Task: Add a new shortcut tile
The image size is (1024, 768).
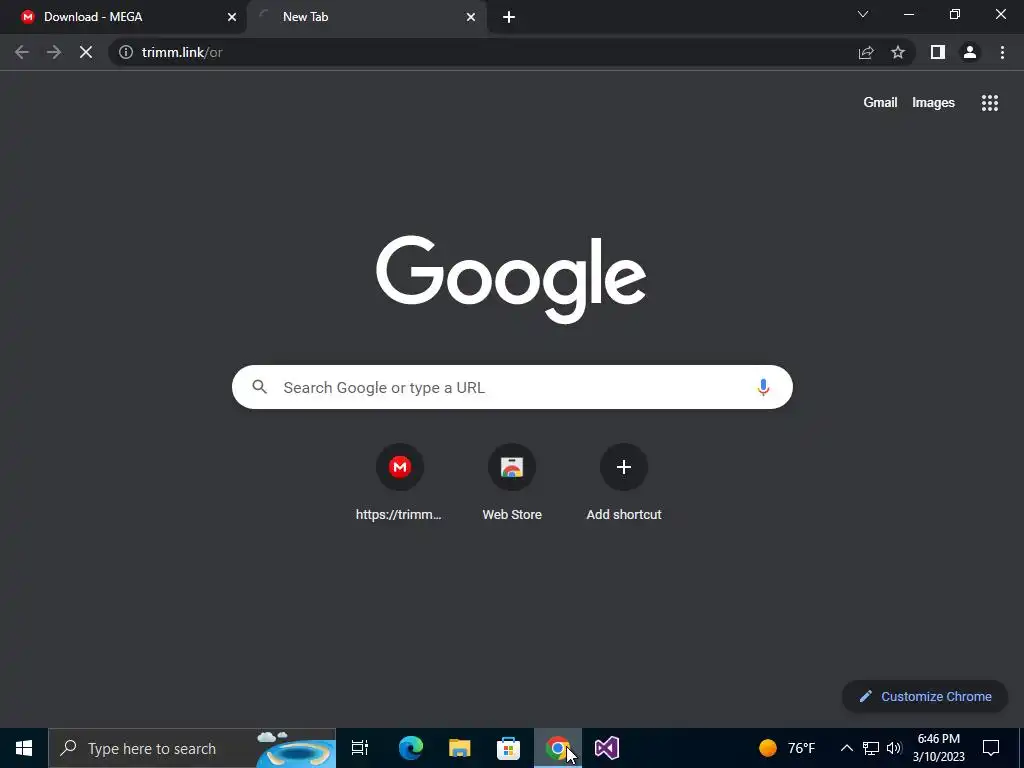Action: tap(624, 483)
